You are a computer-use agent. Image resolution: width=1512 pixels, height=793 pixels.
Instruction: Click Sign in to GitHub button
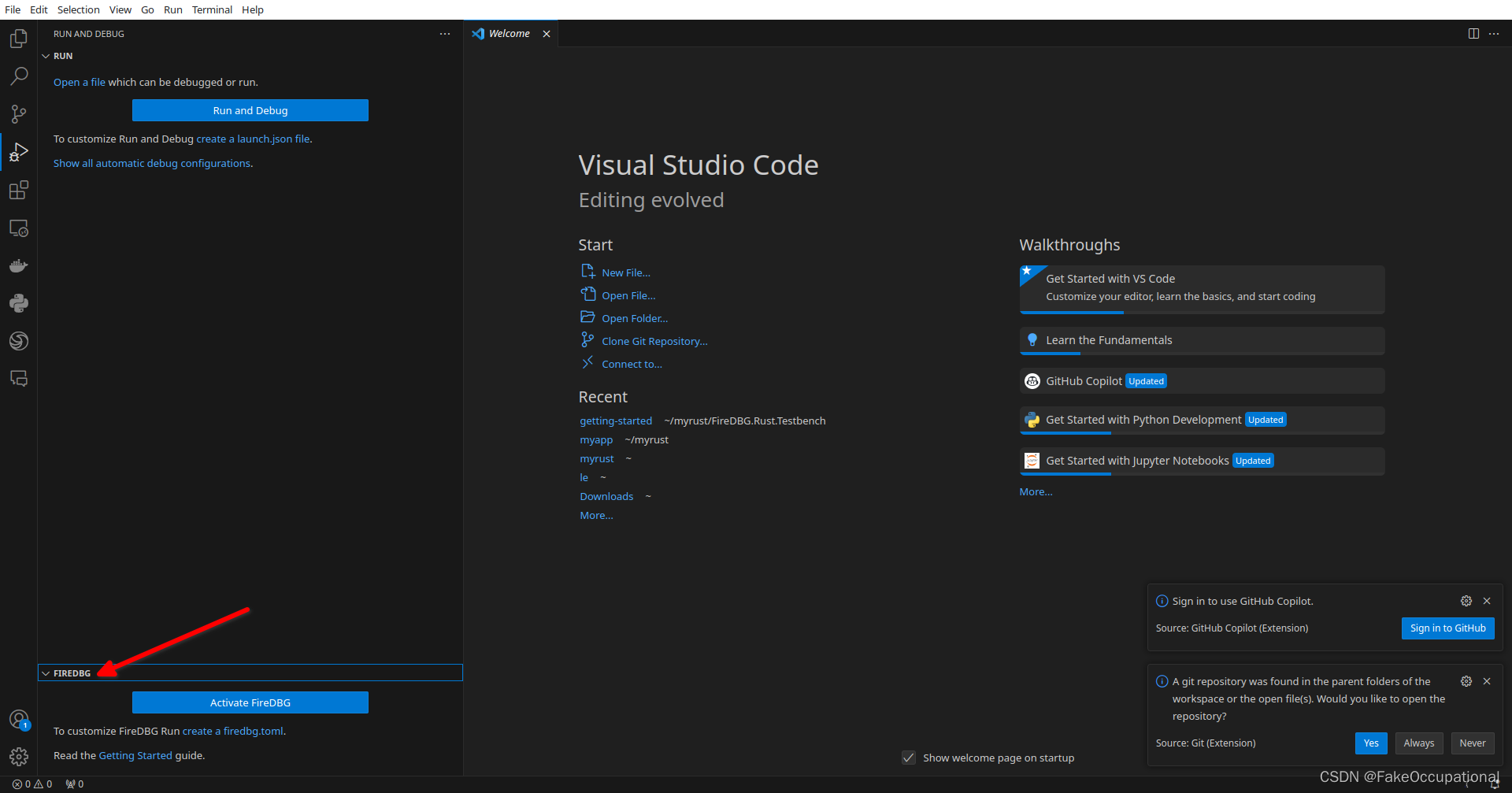1447,628
